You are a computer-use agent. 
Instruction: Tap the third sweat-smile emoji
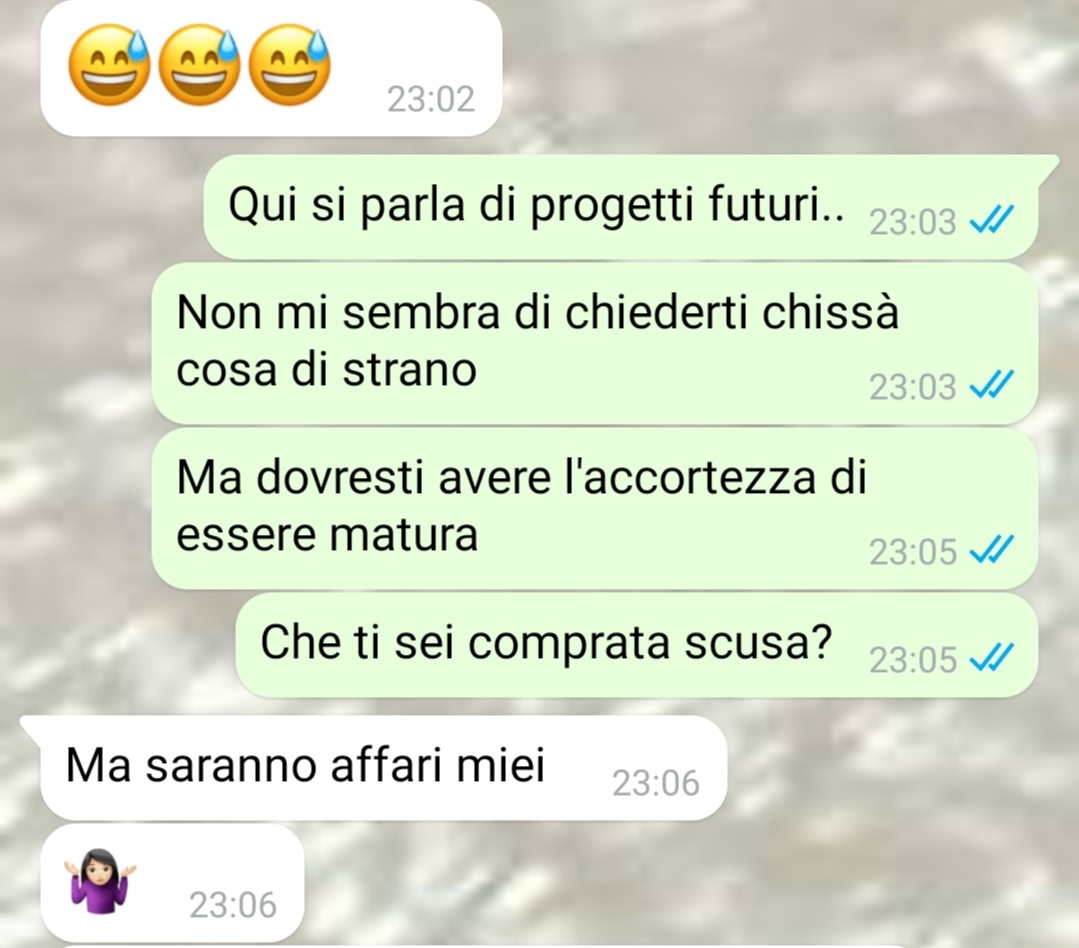click(x=289, y=65)
